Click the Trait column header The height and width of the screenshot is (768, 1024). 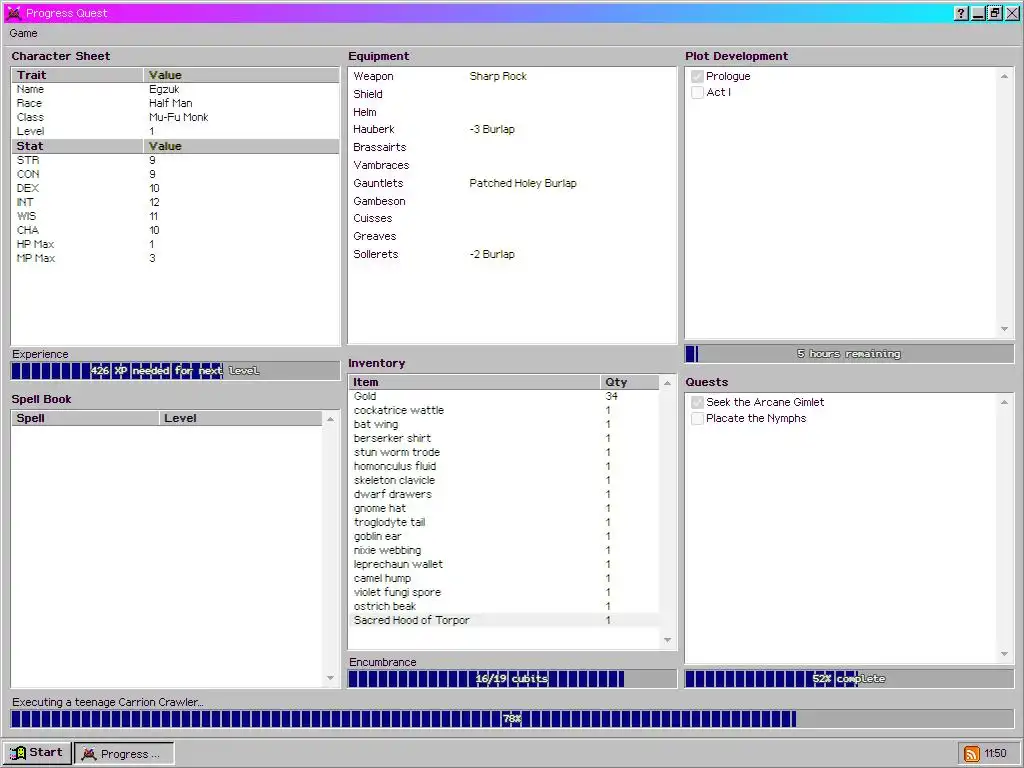click(77, 75)
